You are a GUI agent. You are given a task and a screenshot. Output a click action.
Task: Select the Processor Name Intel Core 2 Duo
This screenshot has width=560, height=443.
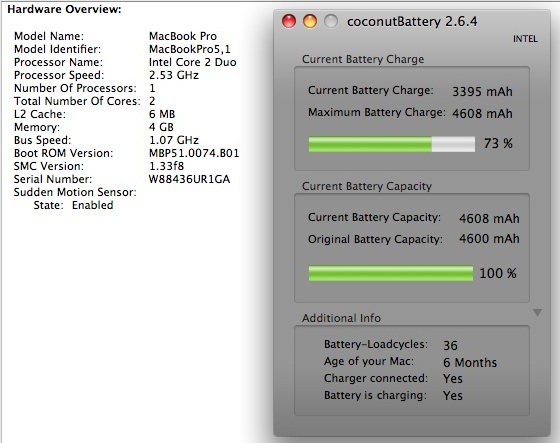click(192, 62)
